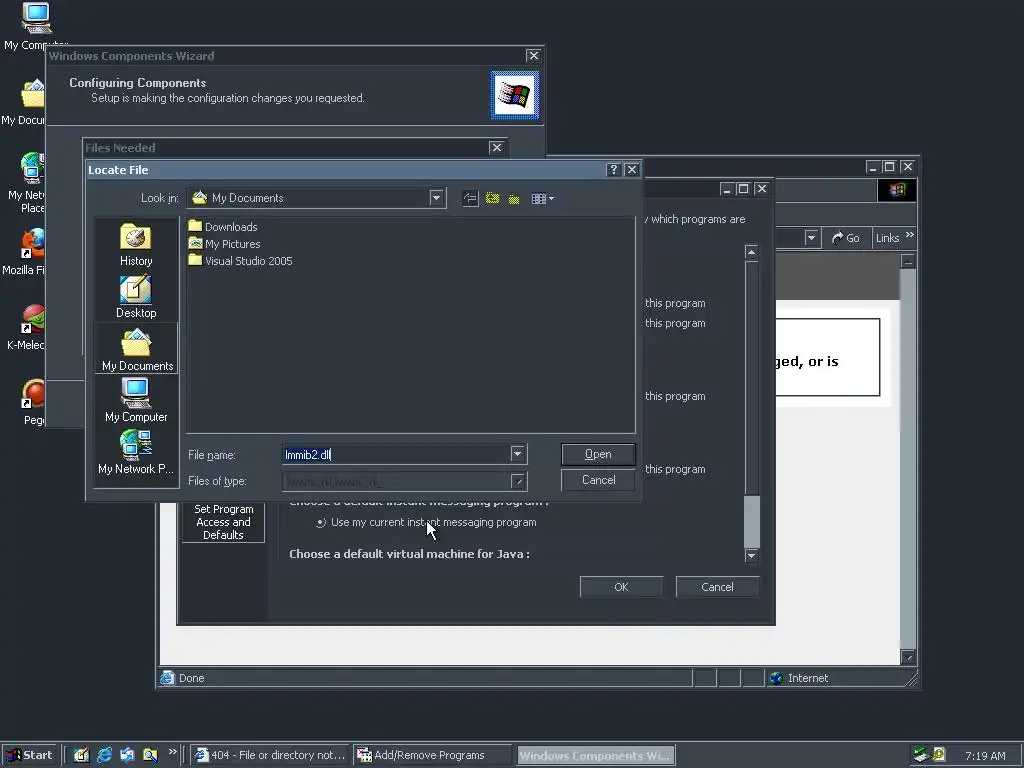Click the Windows logo in Components Wizard header
This screenshot has height=768, width=1024.
pos(515,95)
